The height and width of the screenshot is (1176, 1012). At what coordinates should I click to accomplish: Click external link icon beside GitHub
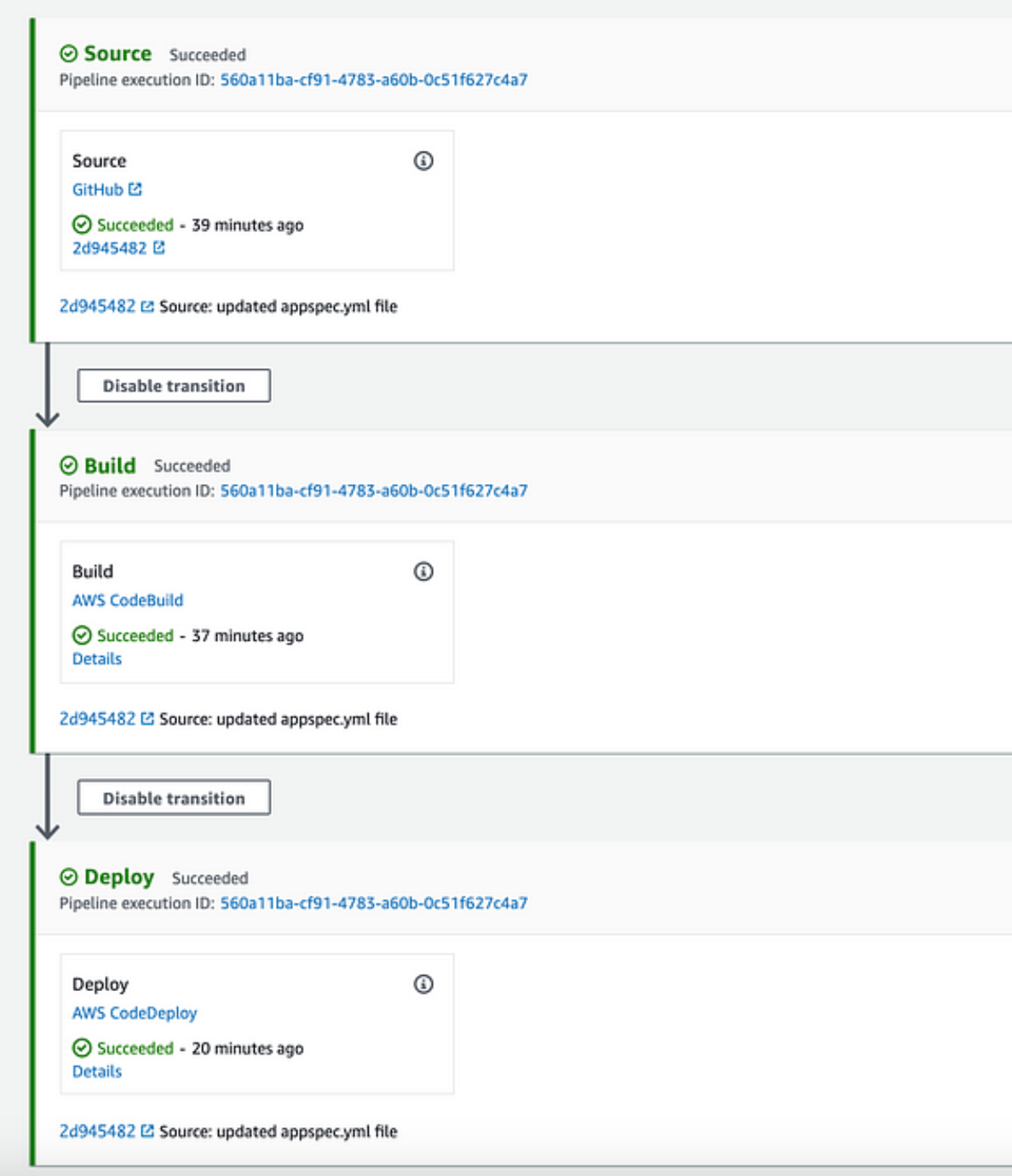pyautogui.click(x=135, y=189)
